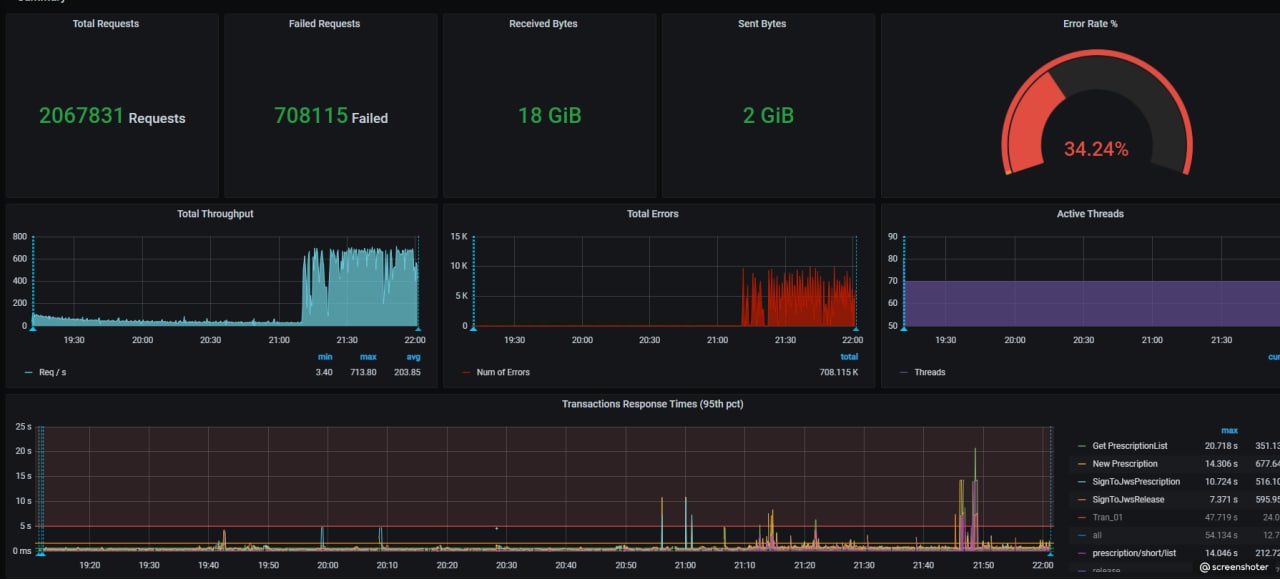Click the 2067831 Requests stat value

coord(112,116)
